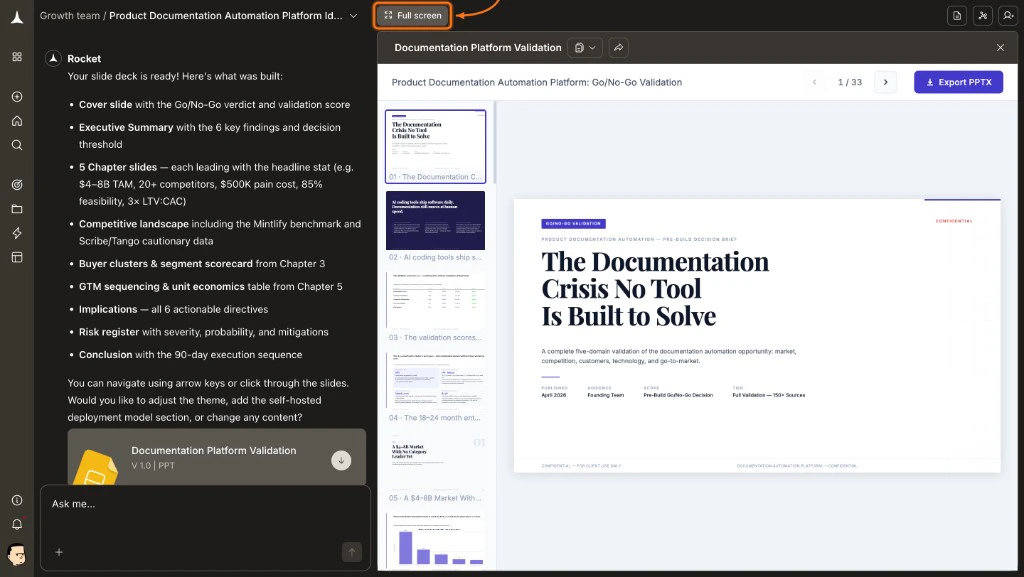Click the workflow icon in the top right
The width and height of the screenshot is (1024, 577).
[x=983, y=15]
